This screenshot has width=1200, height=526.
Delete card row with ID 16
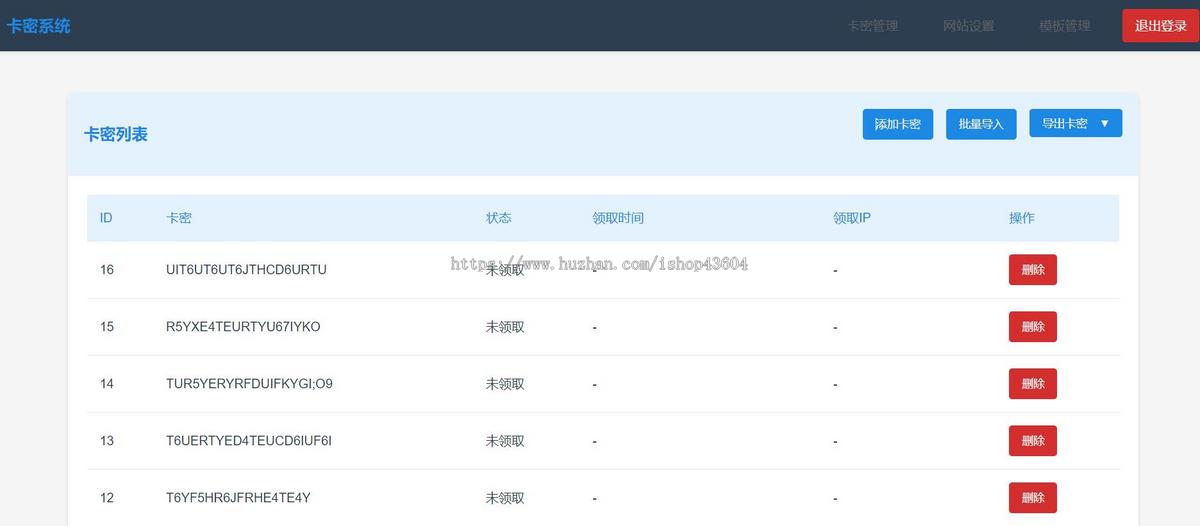(1032, 270)
